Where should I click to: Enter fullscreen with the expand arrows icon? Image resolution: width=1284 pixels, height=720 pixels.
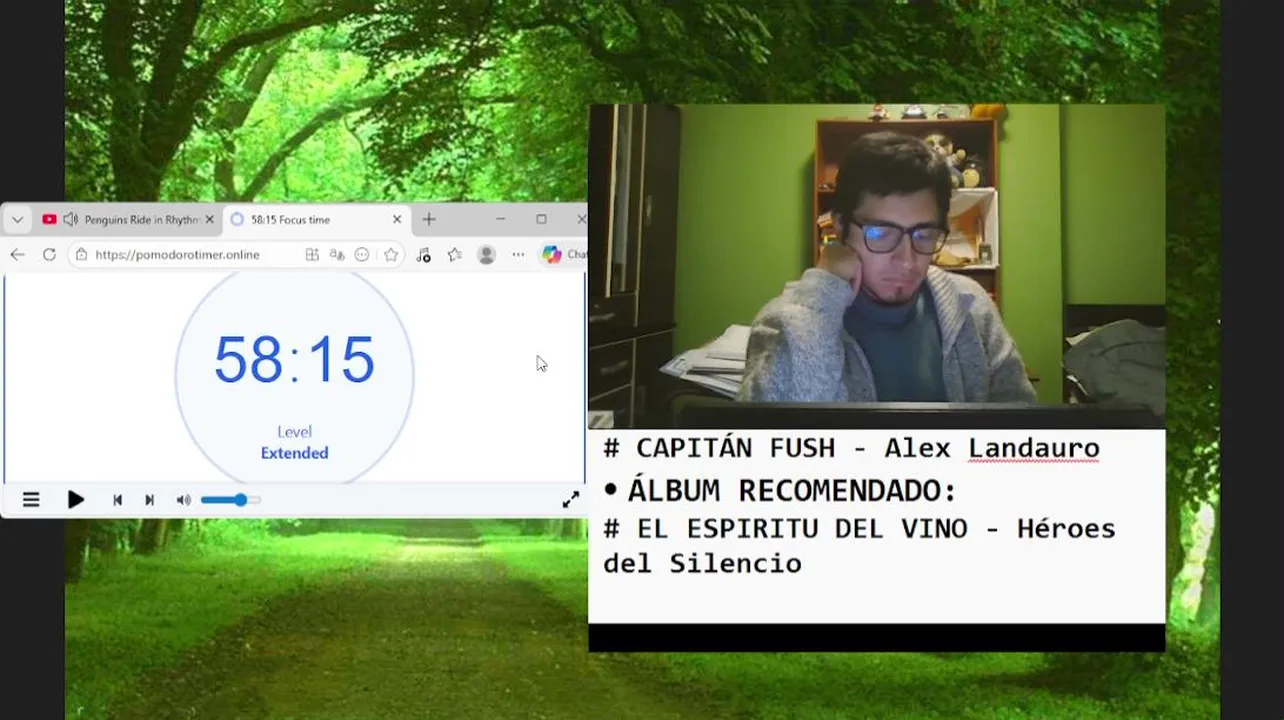pos(570,500)
